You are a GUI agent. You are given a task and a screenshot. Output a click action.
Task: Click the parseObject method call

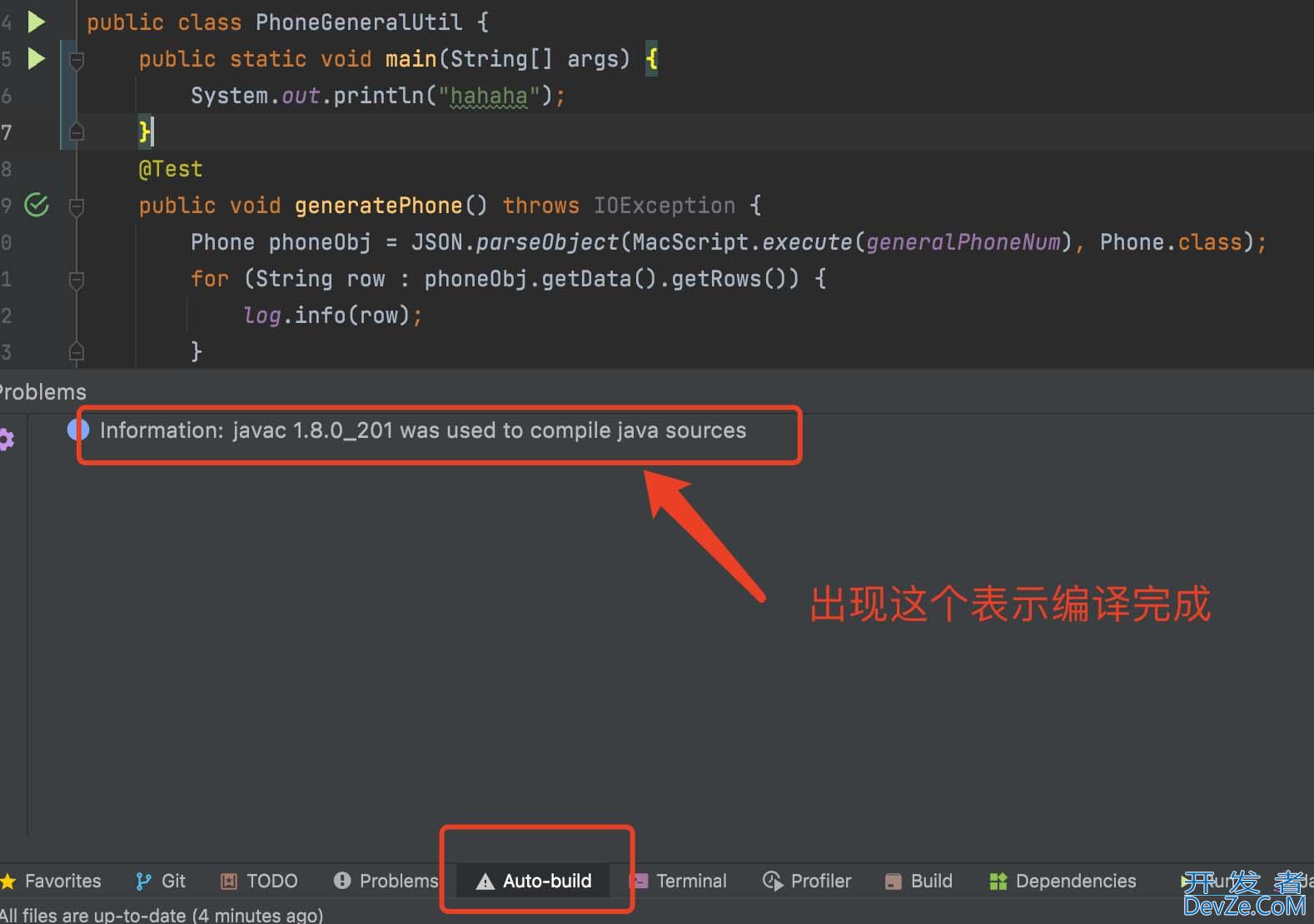point(548,242)
